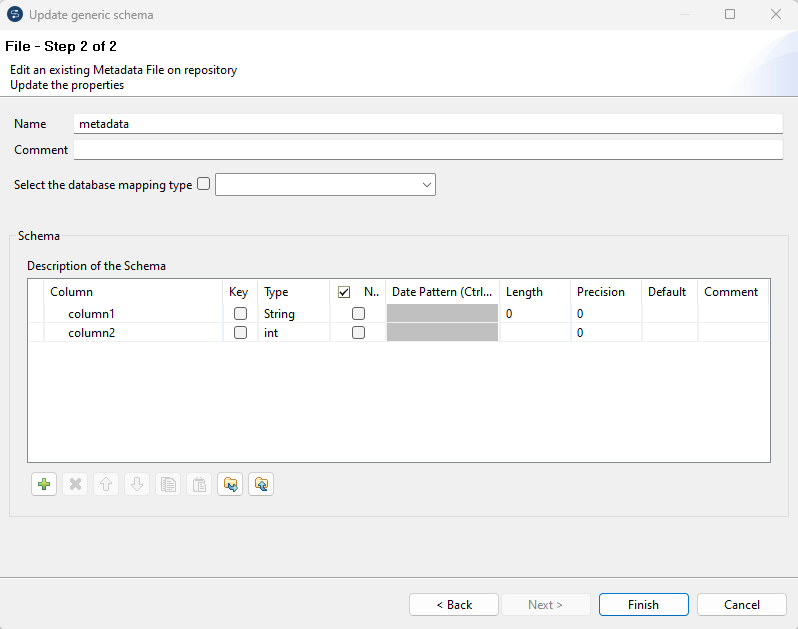Viewport: 798px width, 629px height.
Task: Click the paste columns clipboard icon
Action: 199,485
